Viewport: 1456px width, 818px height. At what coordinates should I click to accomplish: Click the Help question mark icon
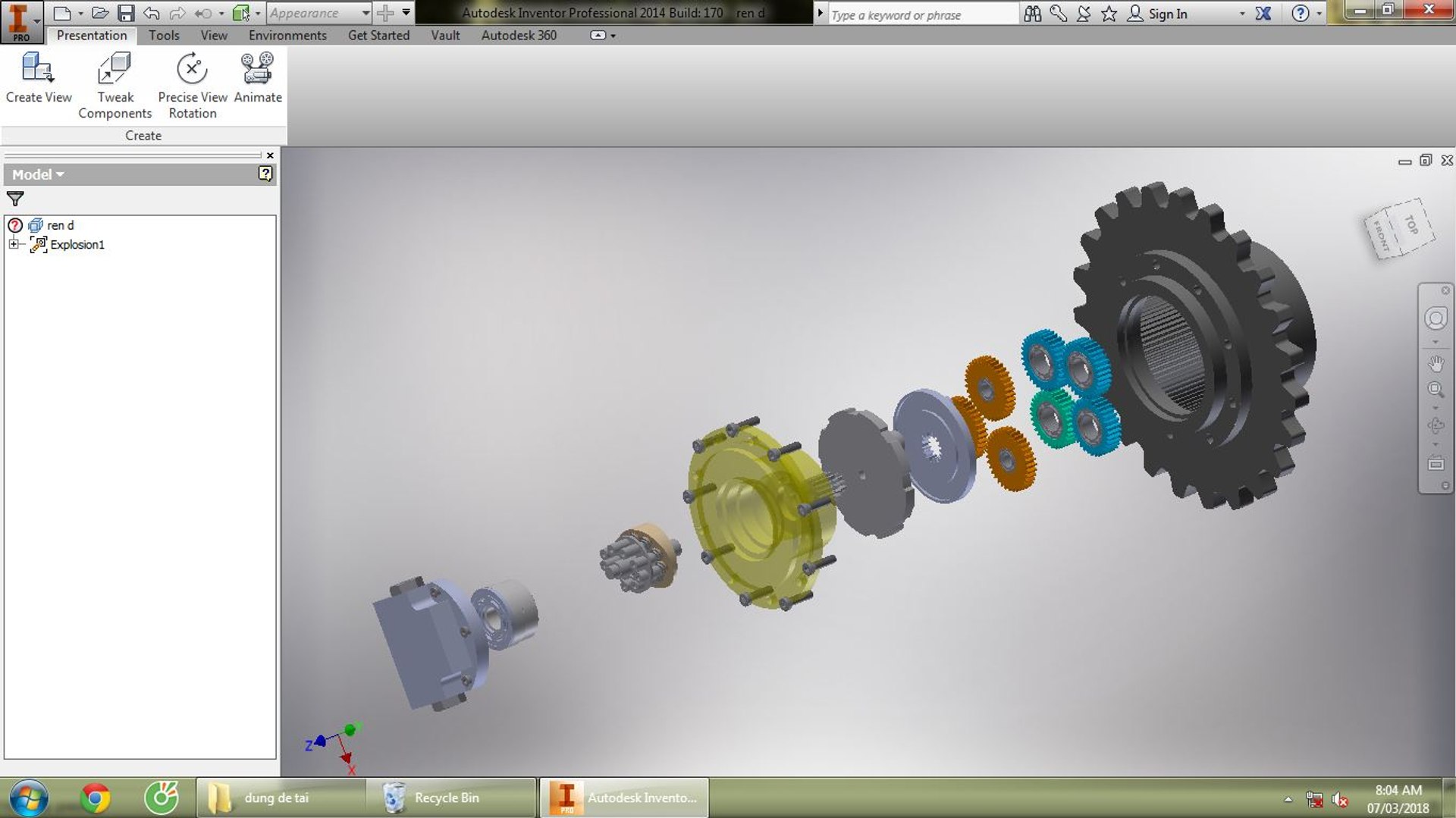[1300, 13]
